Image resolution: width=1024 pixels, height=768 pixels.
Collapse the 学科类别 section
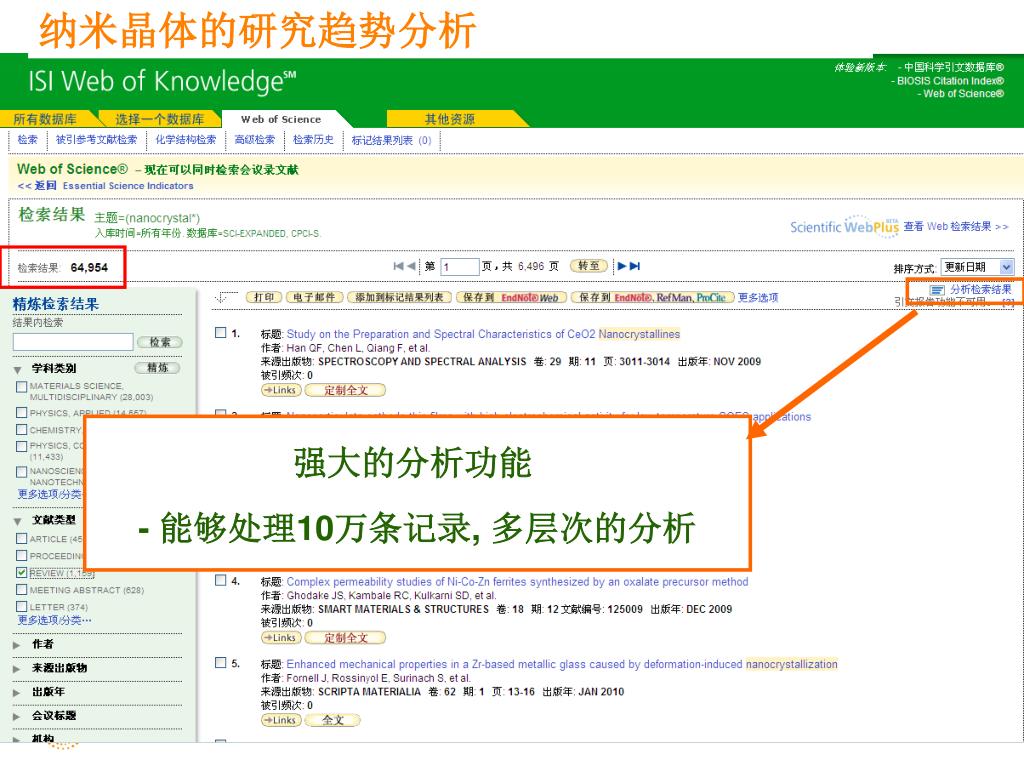click(x=18, y=370)
